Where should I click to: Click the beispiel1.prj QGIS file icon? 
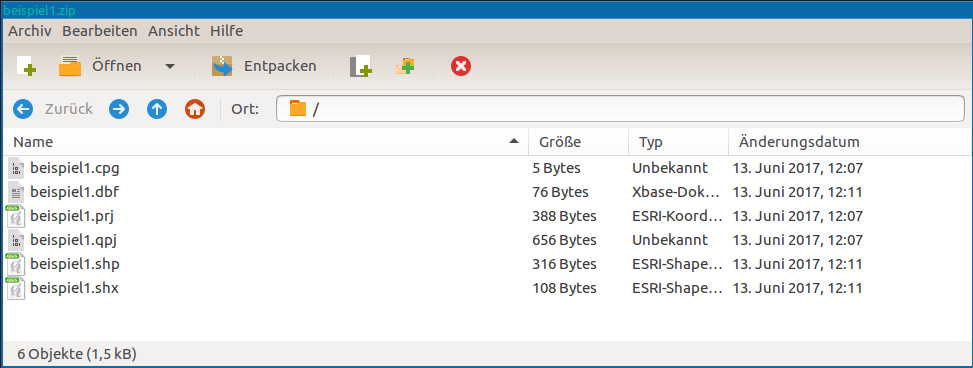tap(16, 217)
